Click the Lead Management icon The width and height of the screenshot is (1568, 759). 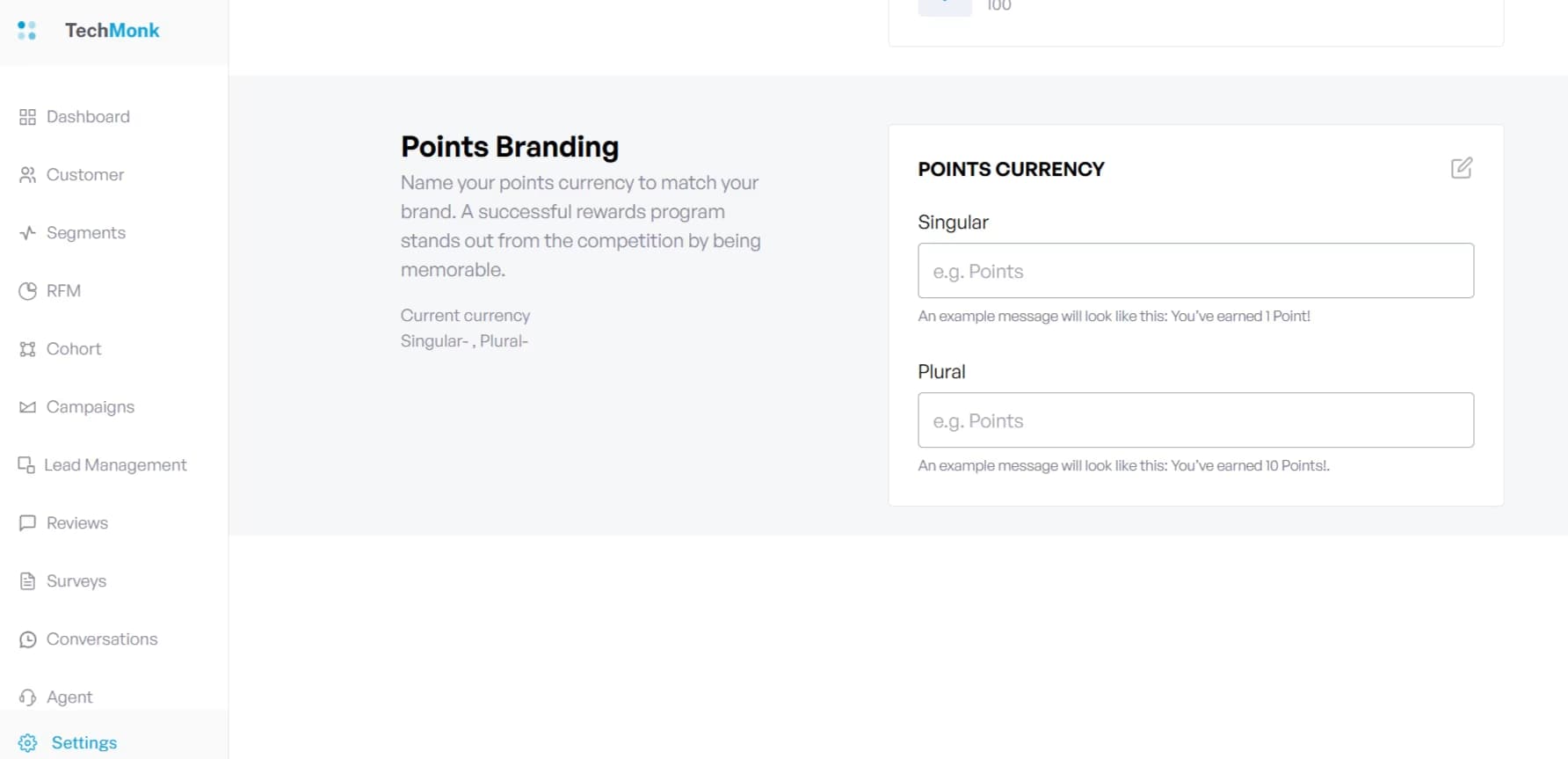(x=27, y=464)
